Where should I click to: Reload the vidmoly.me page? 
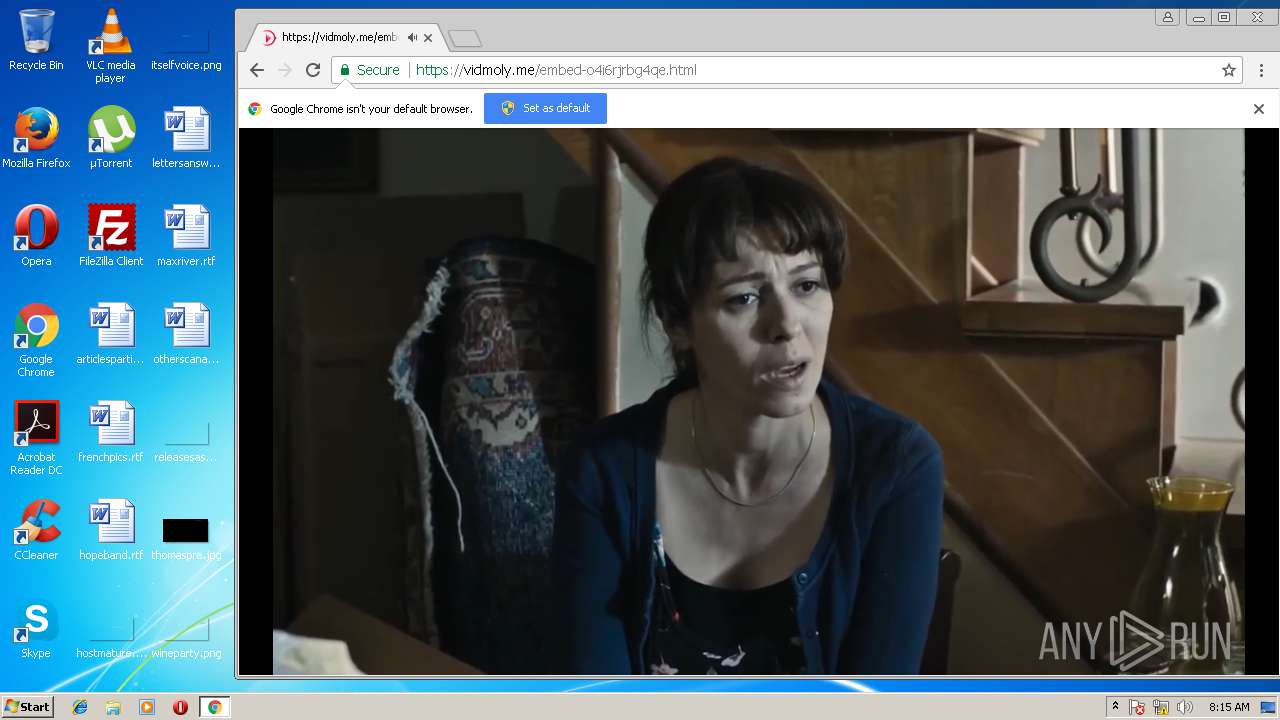click(313, 70)
